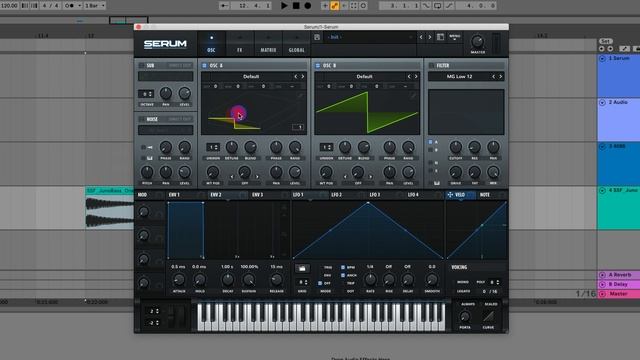Switch to the FX tab
Image resolution: width=640 pixels, height=360 pixels.
tap(240, 44)
